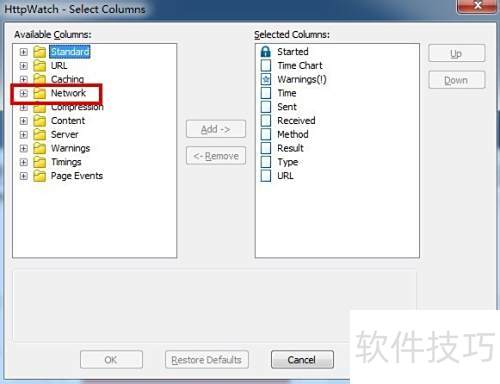The width and height of the screenshot is (500, 384).
Task: Expand the Server folder node
Action: point(23,135)
